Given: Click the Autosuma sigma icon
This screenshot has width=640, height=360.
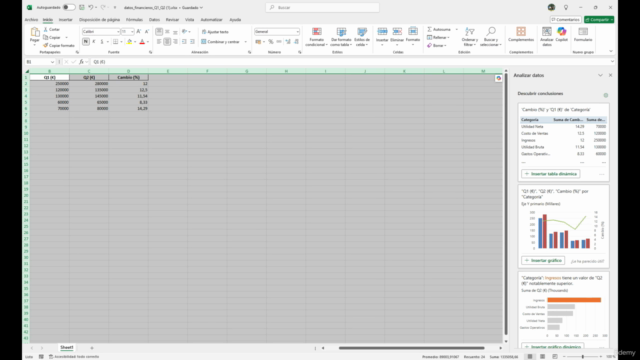Looking at the screenshot, I should point(429,29).
